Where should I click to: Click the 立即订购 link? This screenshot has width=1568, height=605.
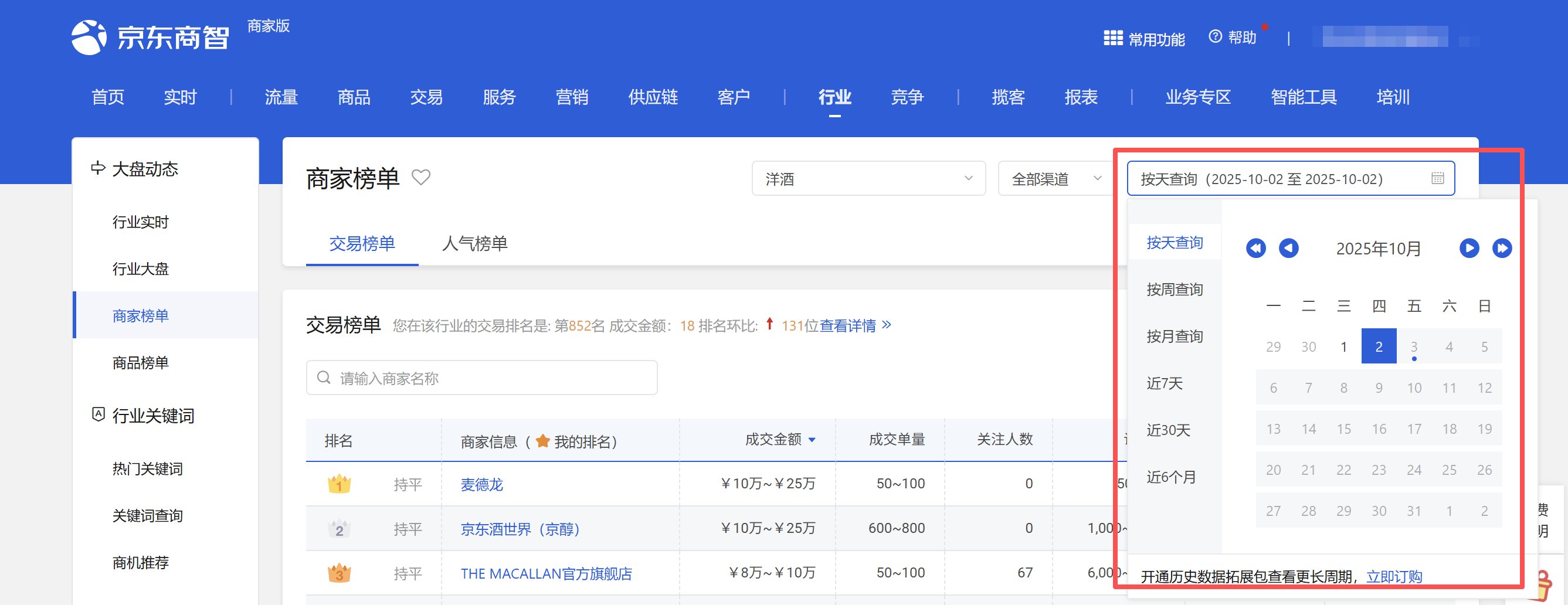click(1394, 576)
